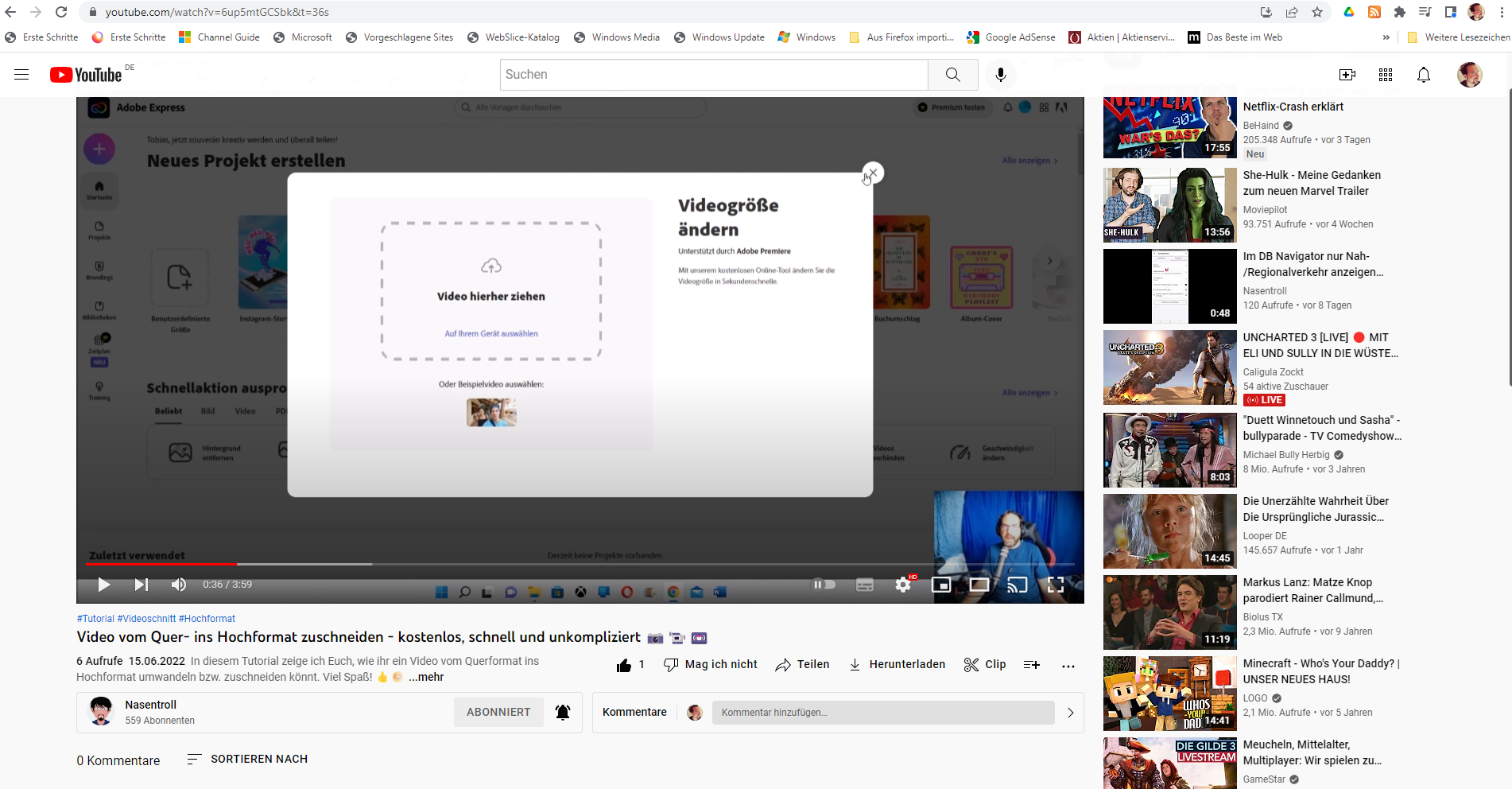Screen dimensions: 1512x789
Task: Skip to next video
Action: point(142,585)
